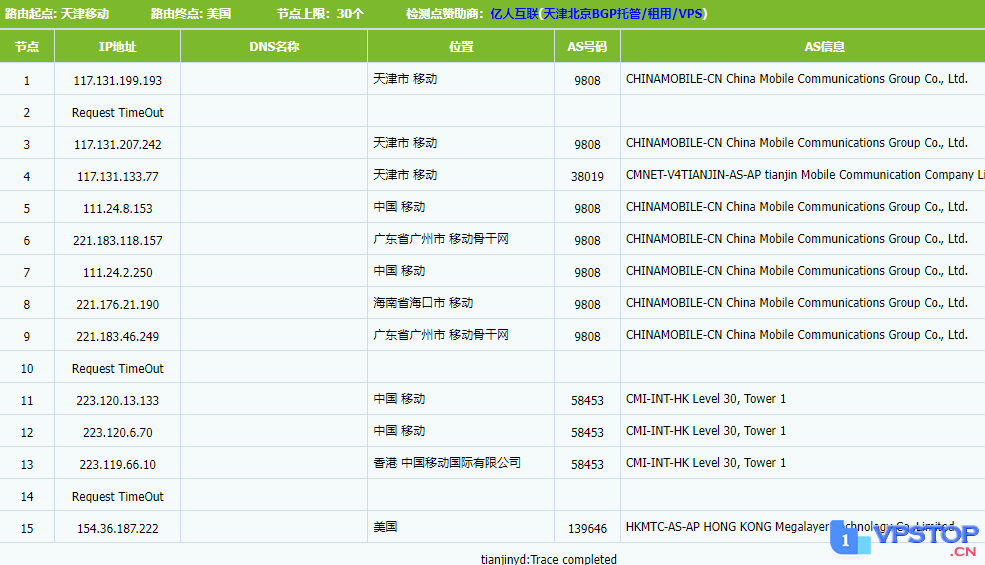The height and width of the screenshot is (565, 985).
Task: Click node number 15
Action: 26,529
